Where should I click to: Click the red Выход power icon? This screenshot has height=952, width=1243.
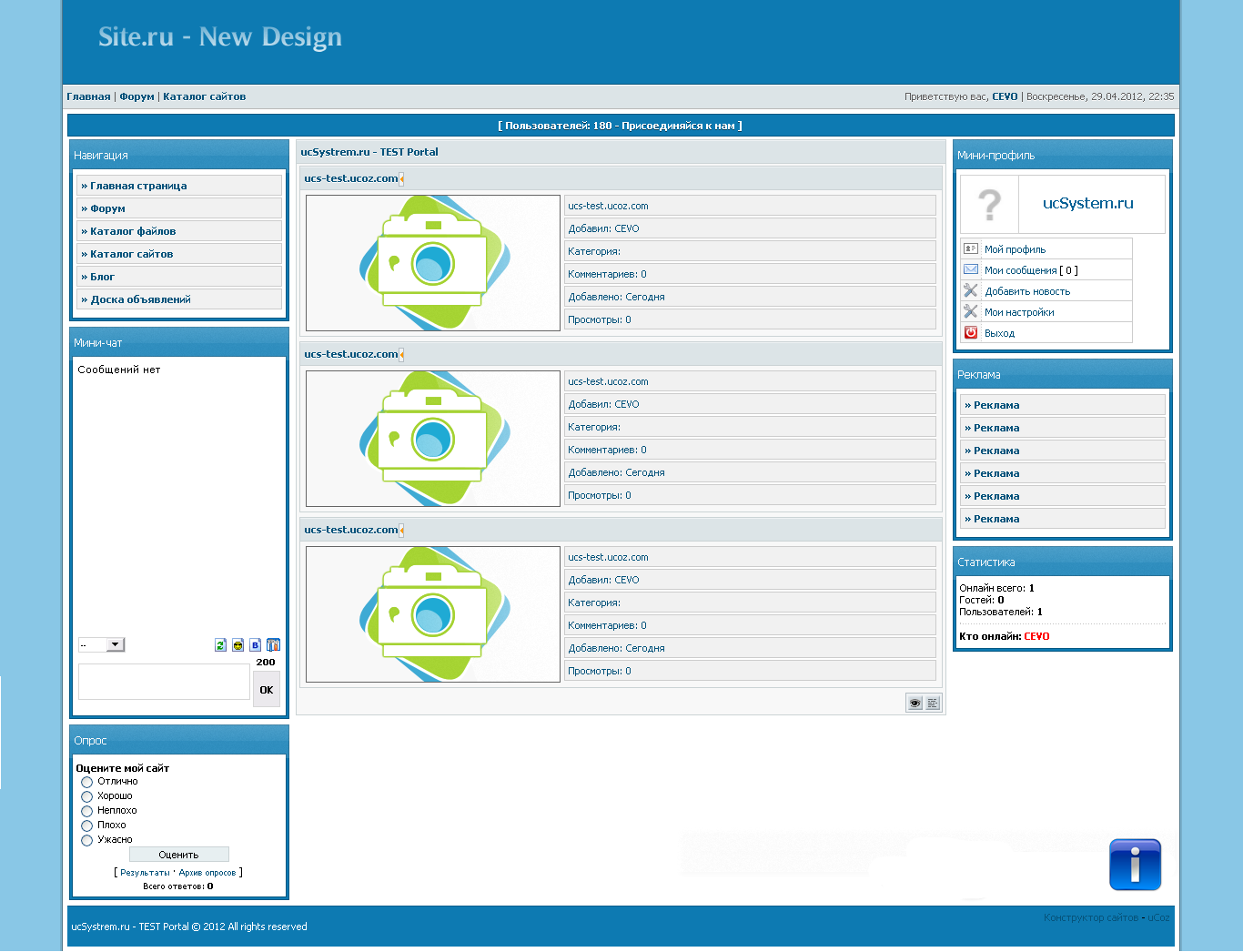point(971,333)
